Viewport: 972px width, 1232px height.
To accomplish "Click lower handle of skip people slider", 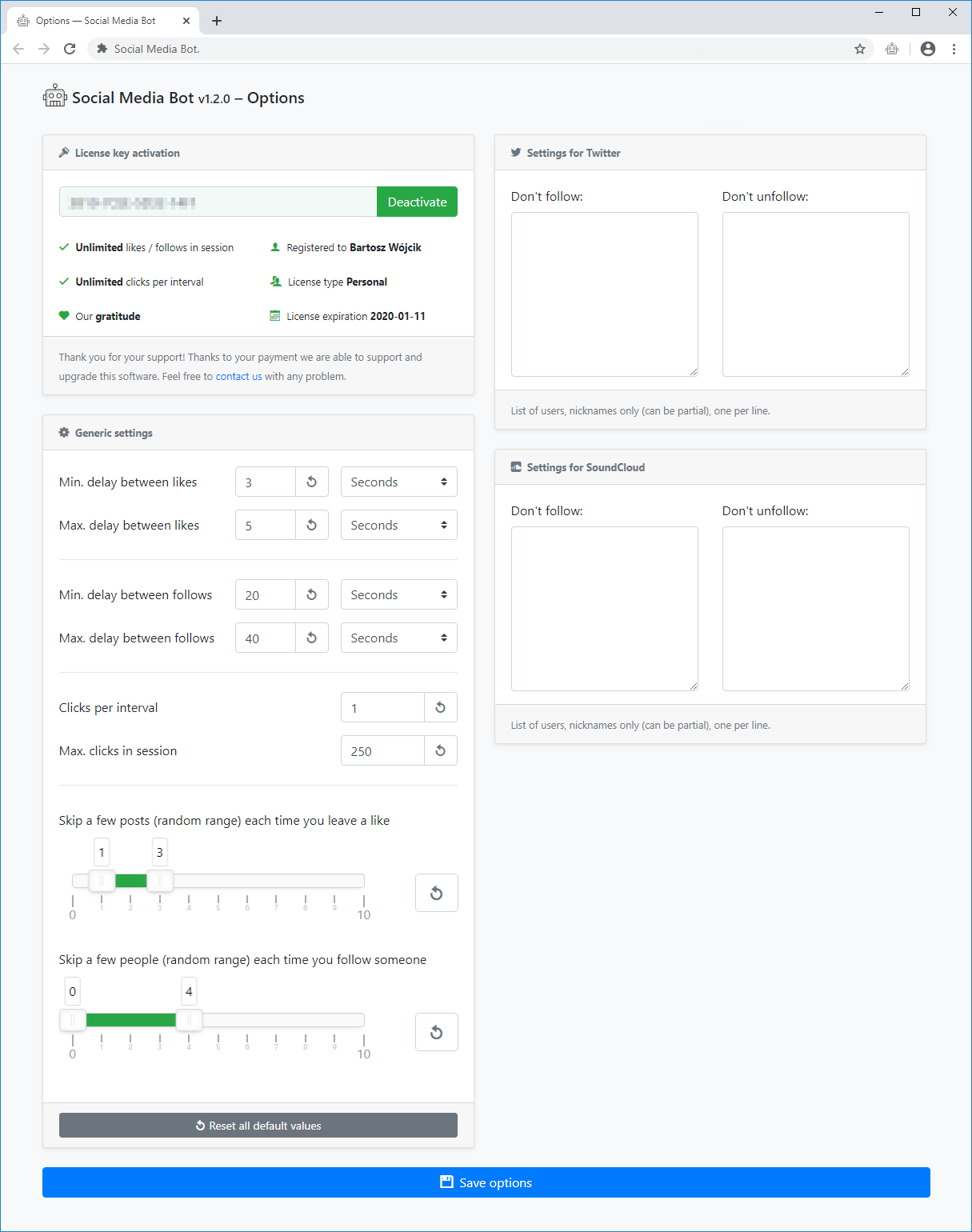I will [x=73, y=1020].
